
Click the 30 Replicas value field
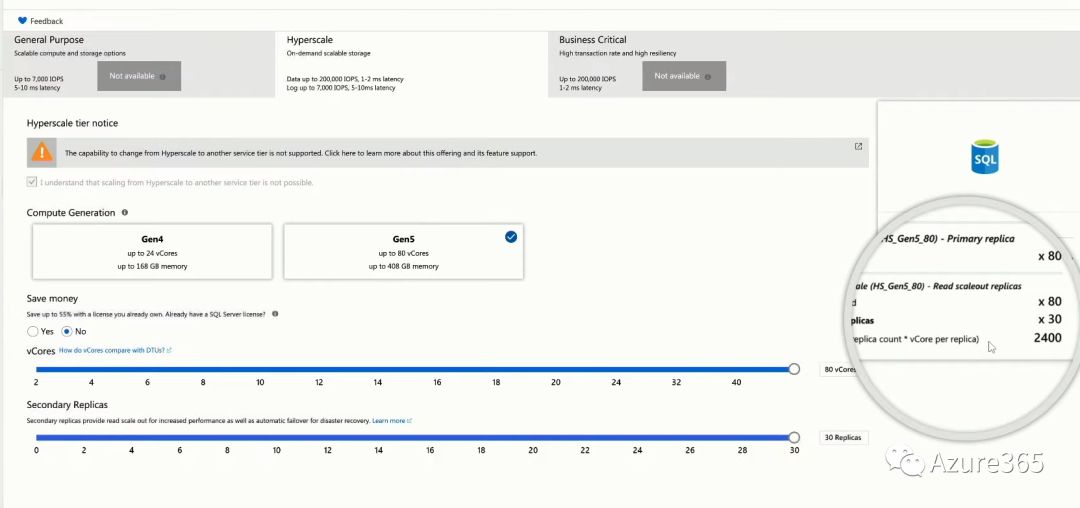842,438
